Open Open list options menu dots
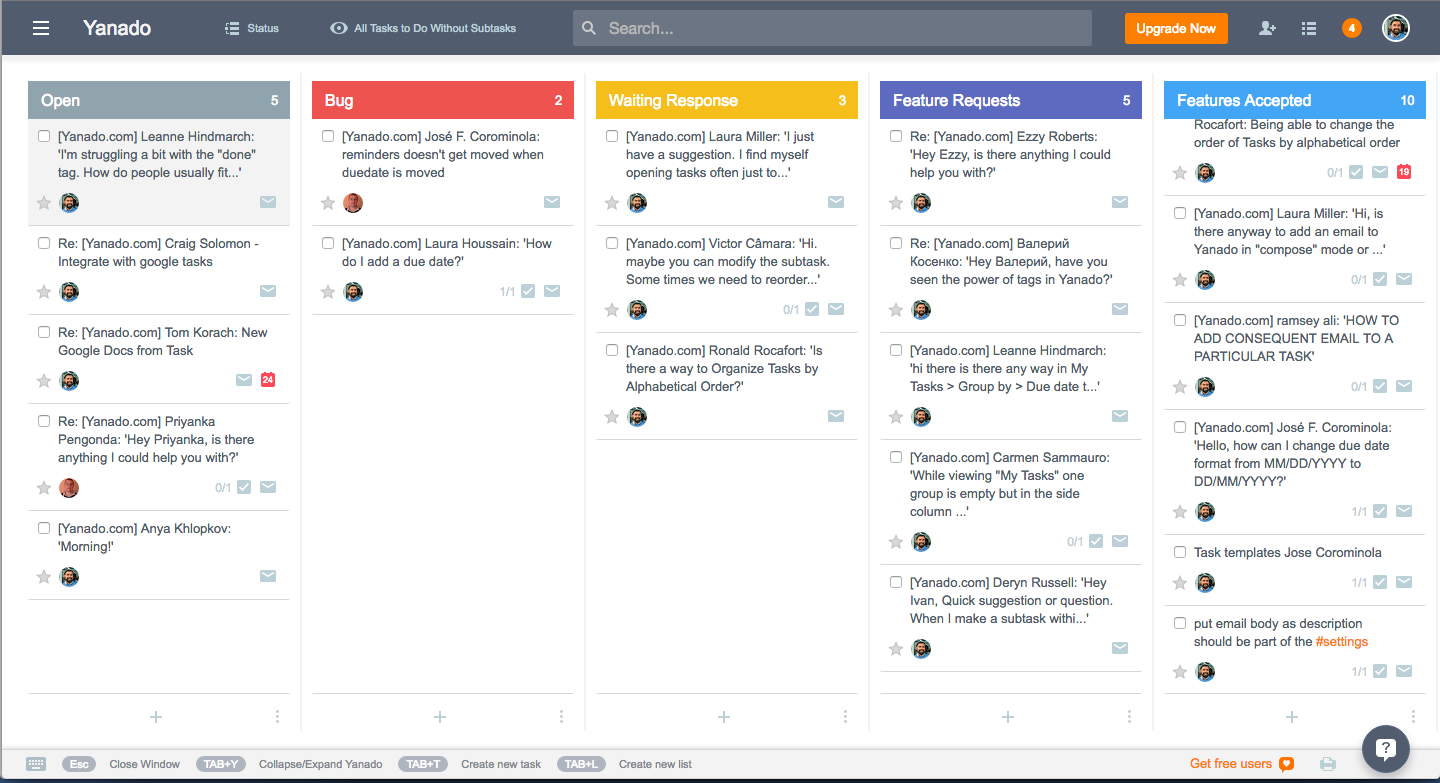Viewport: 1440px width, 783px height. tap(277, 716)
